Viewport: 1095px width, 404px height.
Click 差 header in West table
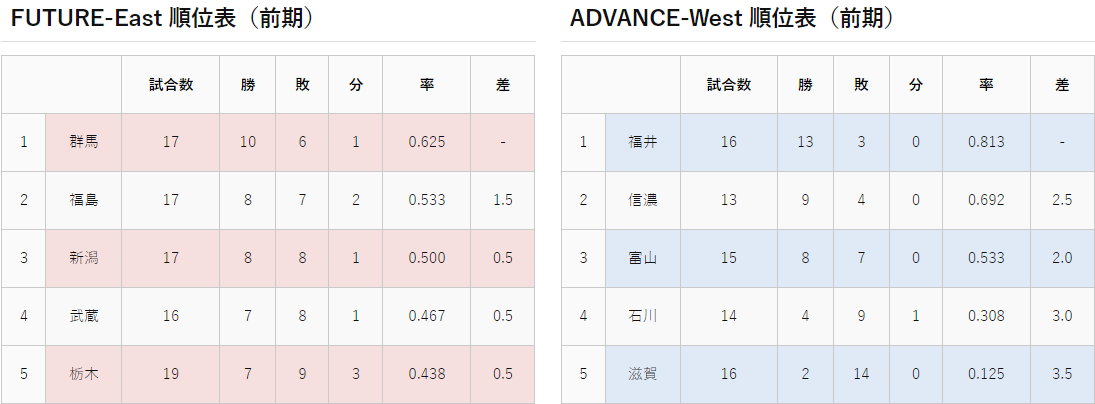tap(1062, 84)
